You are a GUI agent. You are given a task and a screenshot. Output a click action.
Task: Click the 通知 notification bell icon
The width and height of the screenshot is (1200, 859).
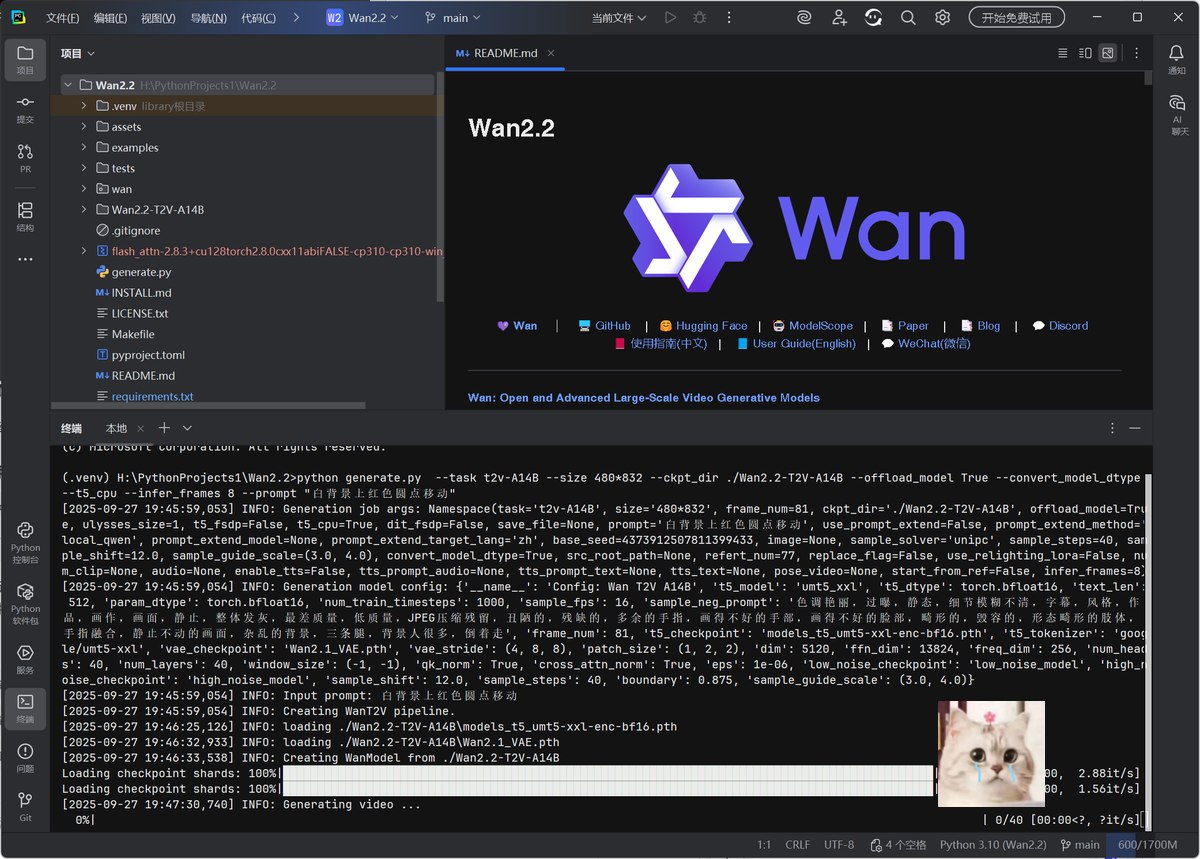[1176, 55]
